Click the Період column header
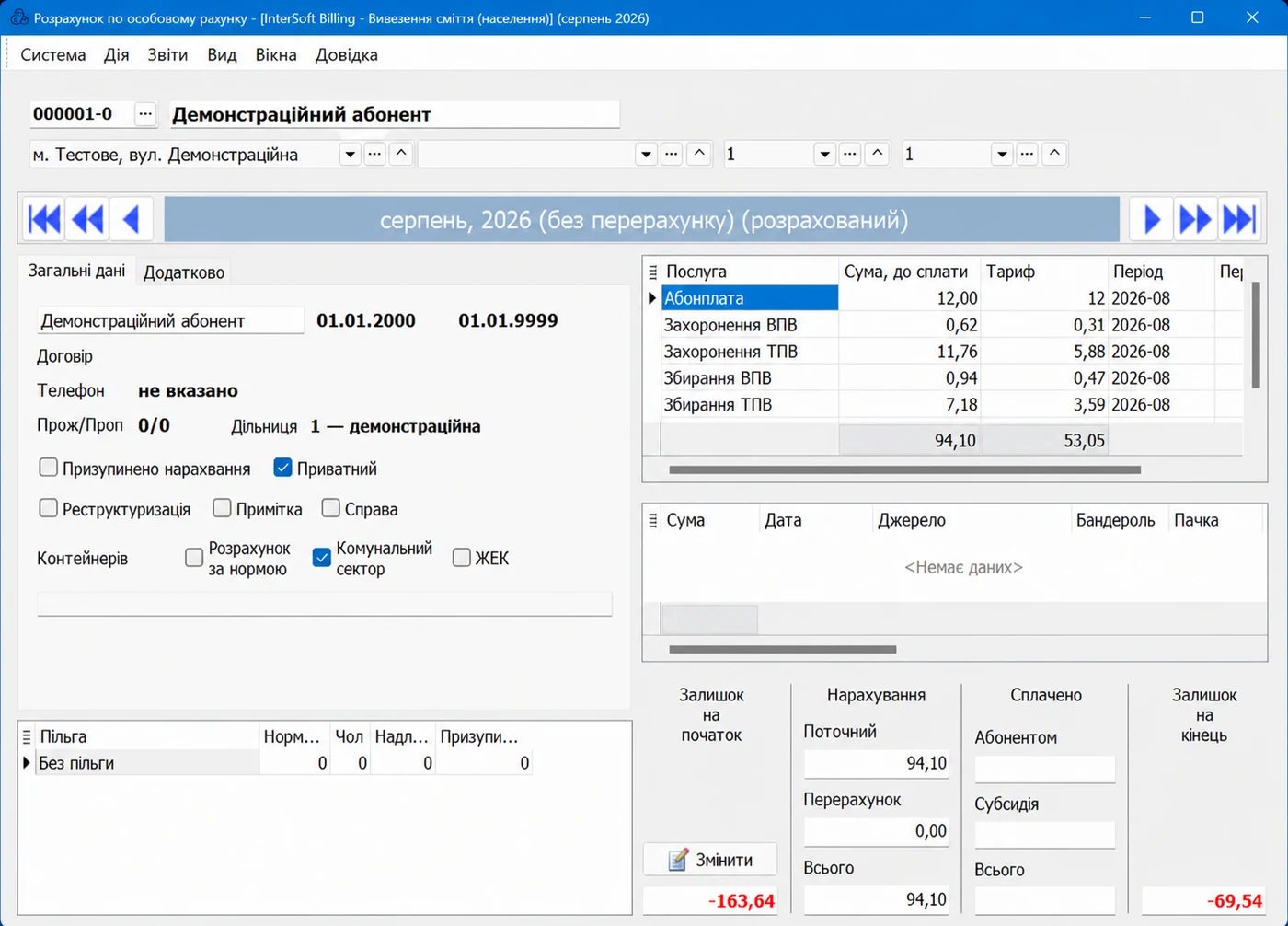 tap(1161, 272)
